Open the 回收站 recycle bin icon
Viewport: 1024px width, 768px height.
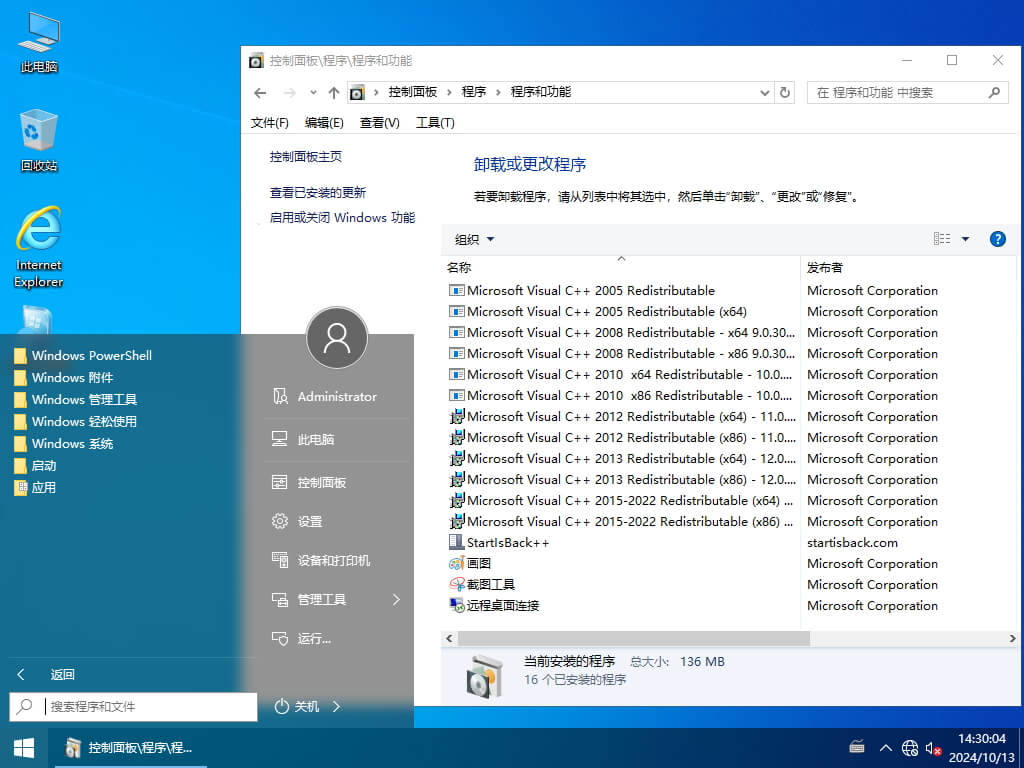click(39, 140)
